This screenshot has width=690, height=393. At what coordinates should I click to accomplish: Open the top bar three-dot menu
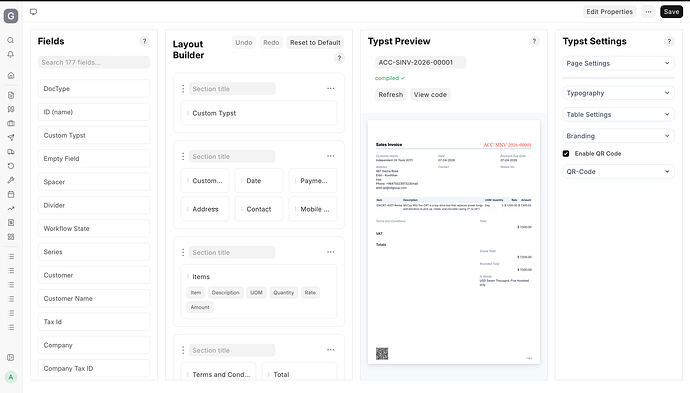click(648, 12)
